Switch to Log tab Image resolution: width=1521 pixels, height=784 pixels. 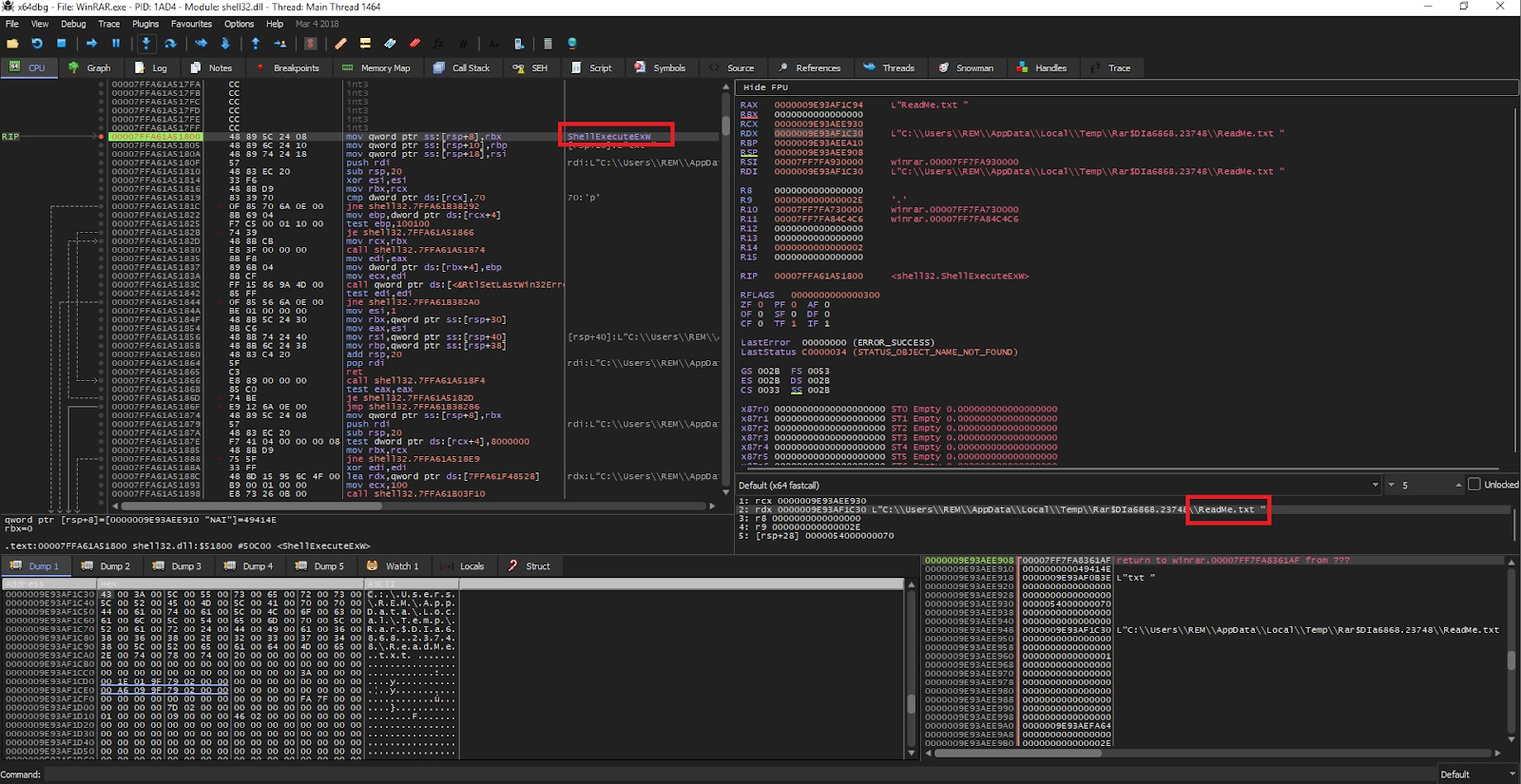151,67
